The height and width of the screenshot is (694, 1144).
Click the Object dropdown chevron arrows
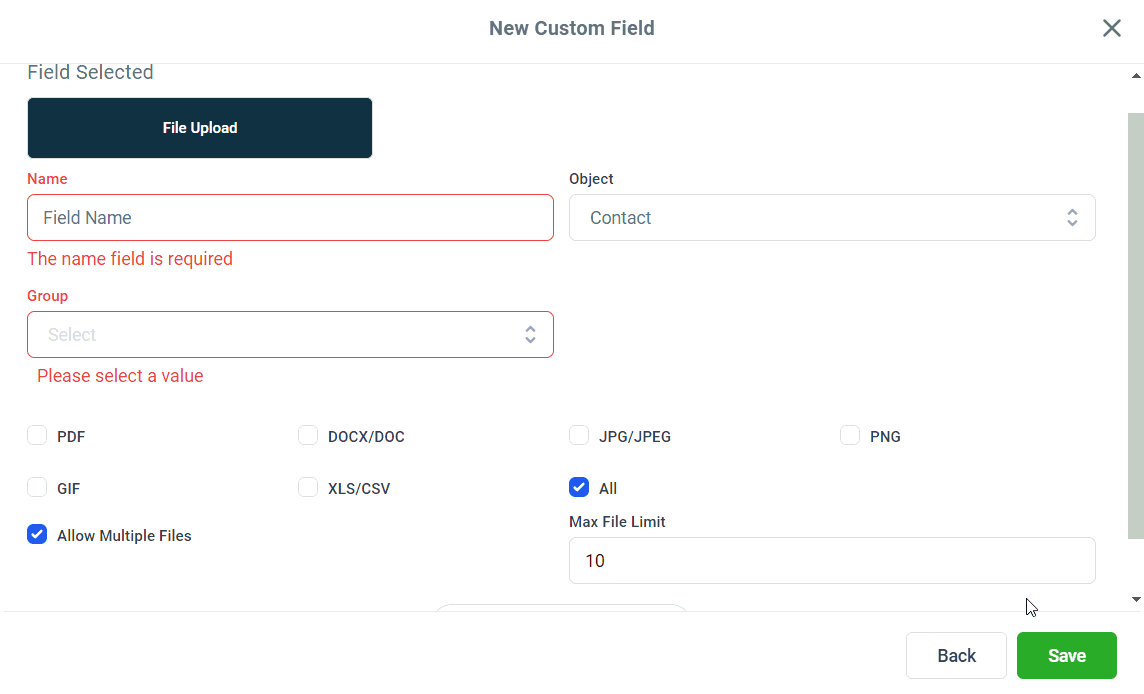pos(1072,218)
